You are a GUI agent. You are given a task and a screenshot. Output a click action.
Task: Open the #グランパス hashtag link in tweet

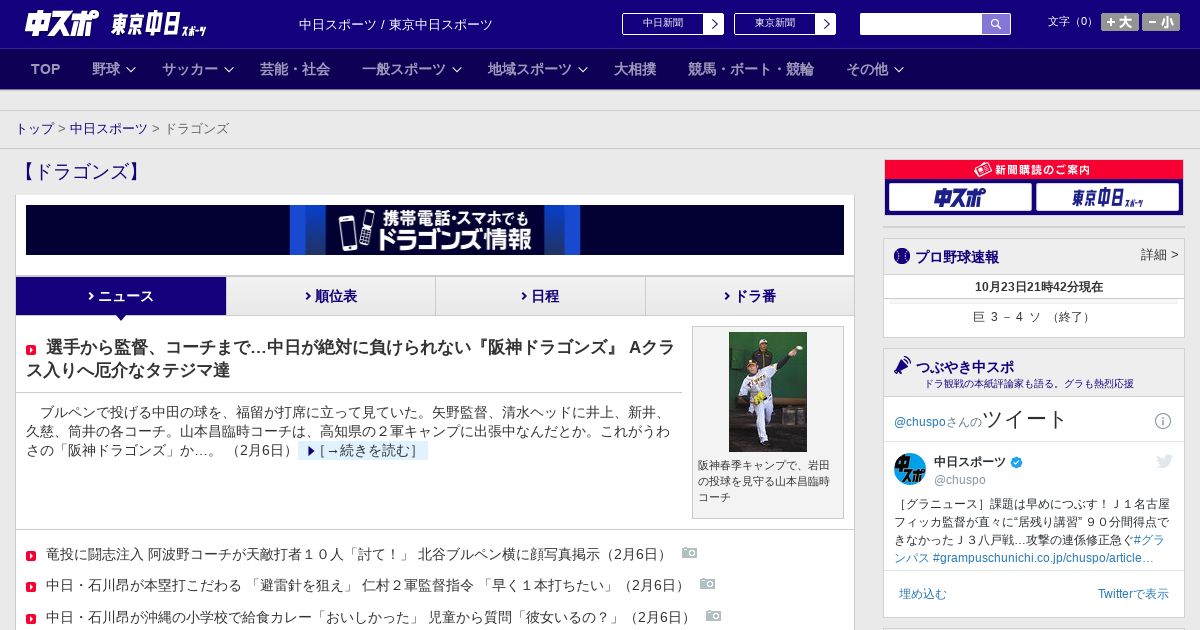tap(1032, 548)
